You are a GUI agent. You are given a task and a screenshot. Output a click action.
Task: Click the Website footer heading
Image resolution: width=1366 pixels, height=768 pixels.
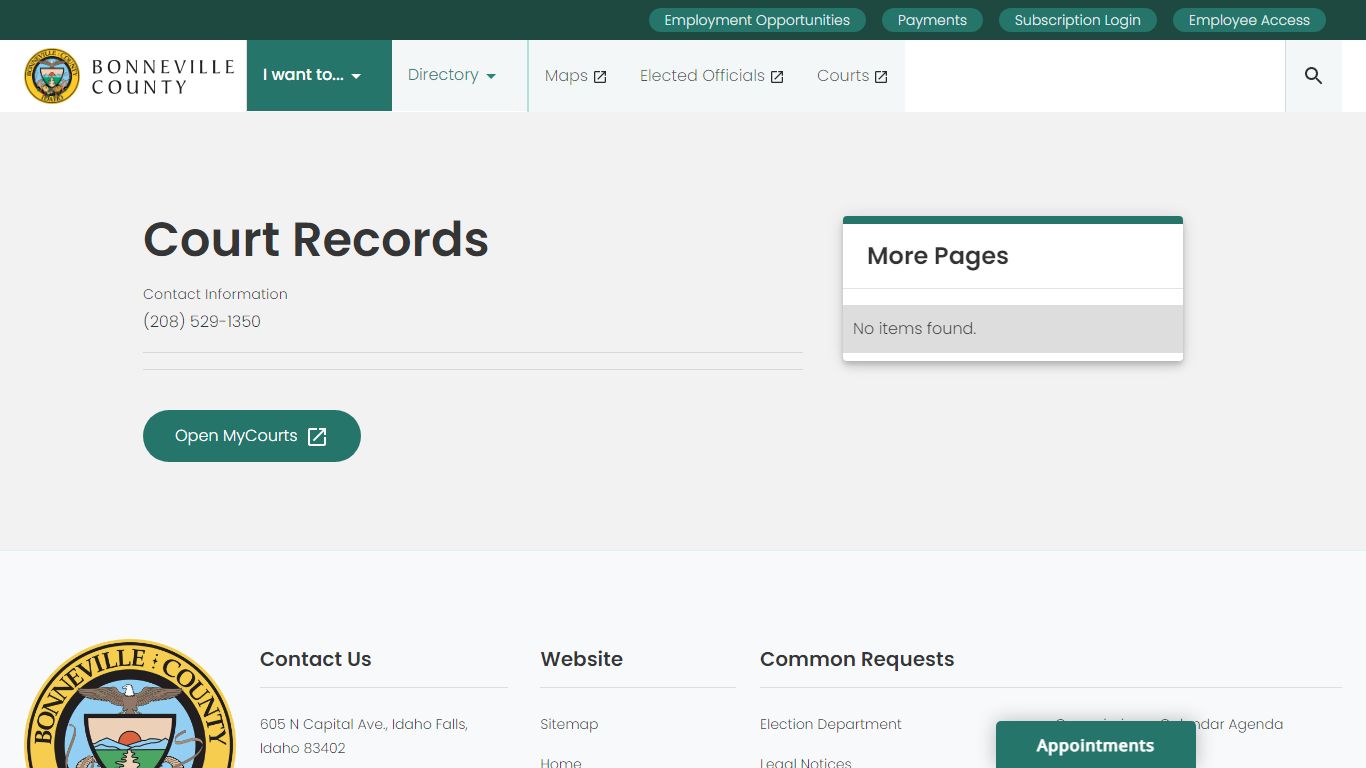(582, 659)
